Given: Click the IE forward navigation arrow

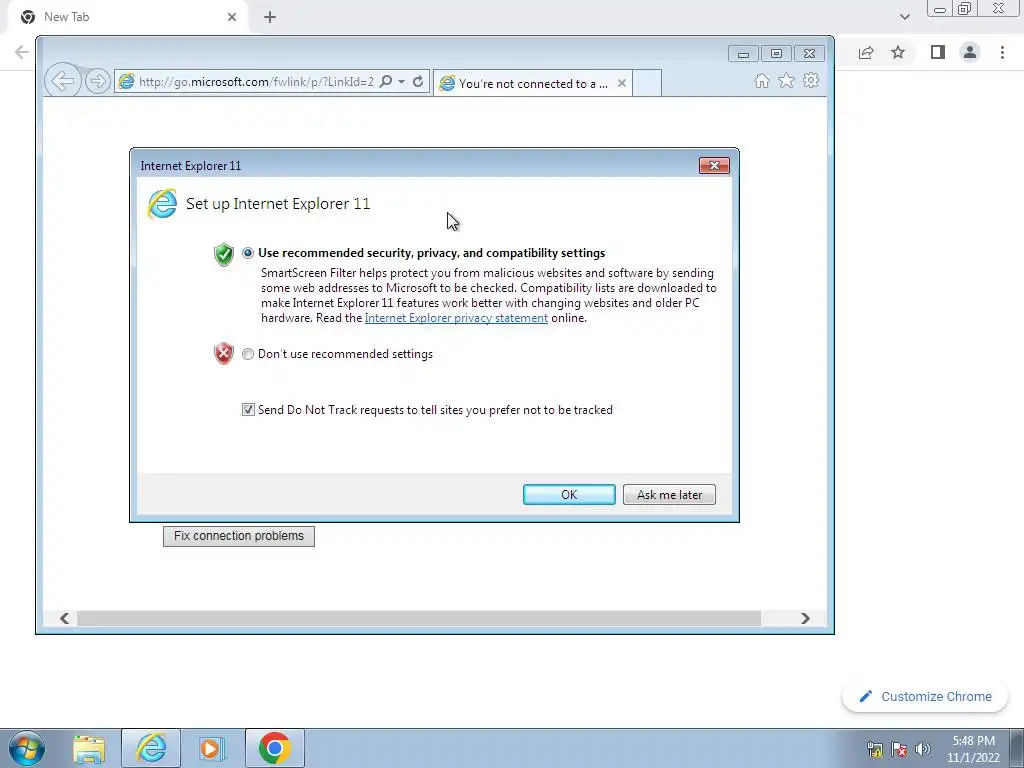Looking at the screenshot, I should (97, 82).
